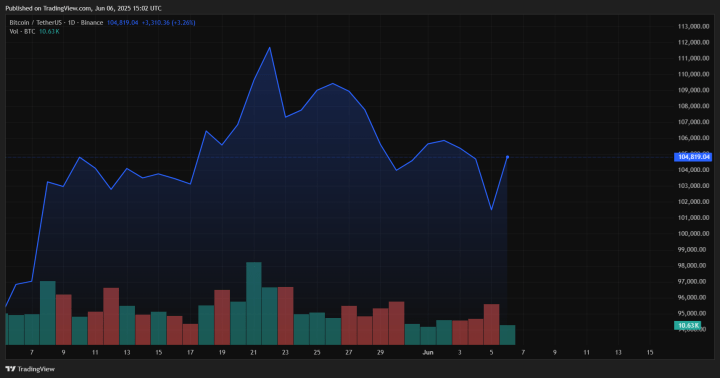The width and height of the screenshot is (720, 378).
Task: Click the 1D interval label in the title
Action: (x=72, y=23)
